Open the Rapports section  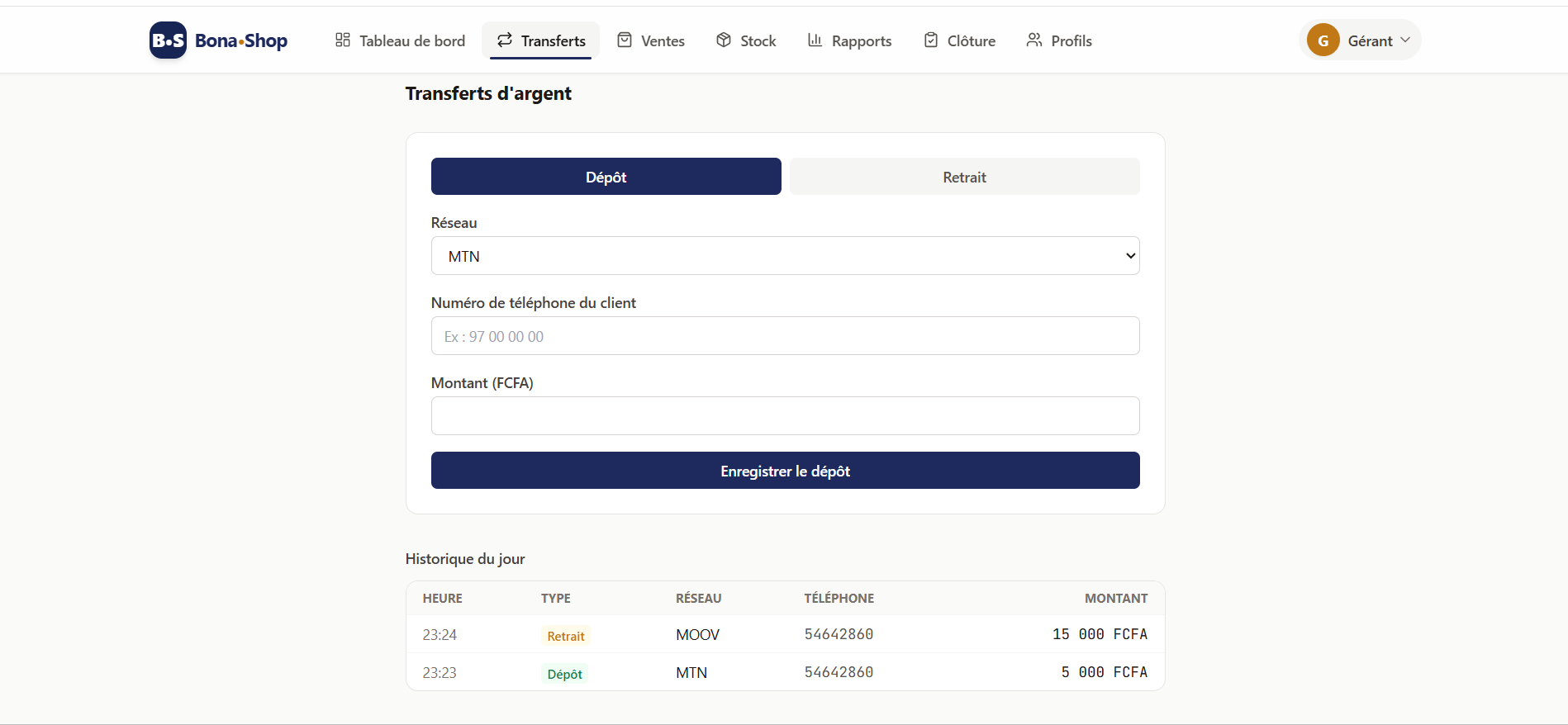click(x=850, y=40)
